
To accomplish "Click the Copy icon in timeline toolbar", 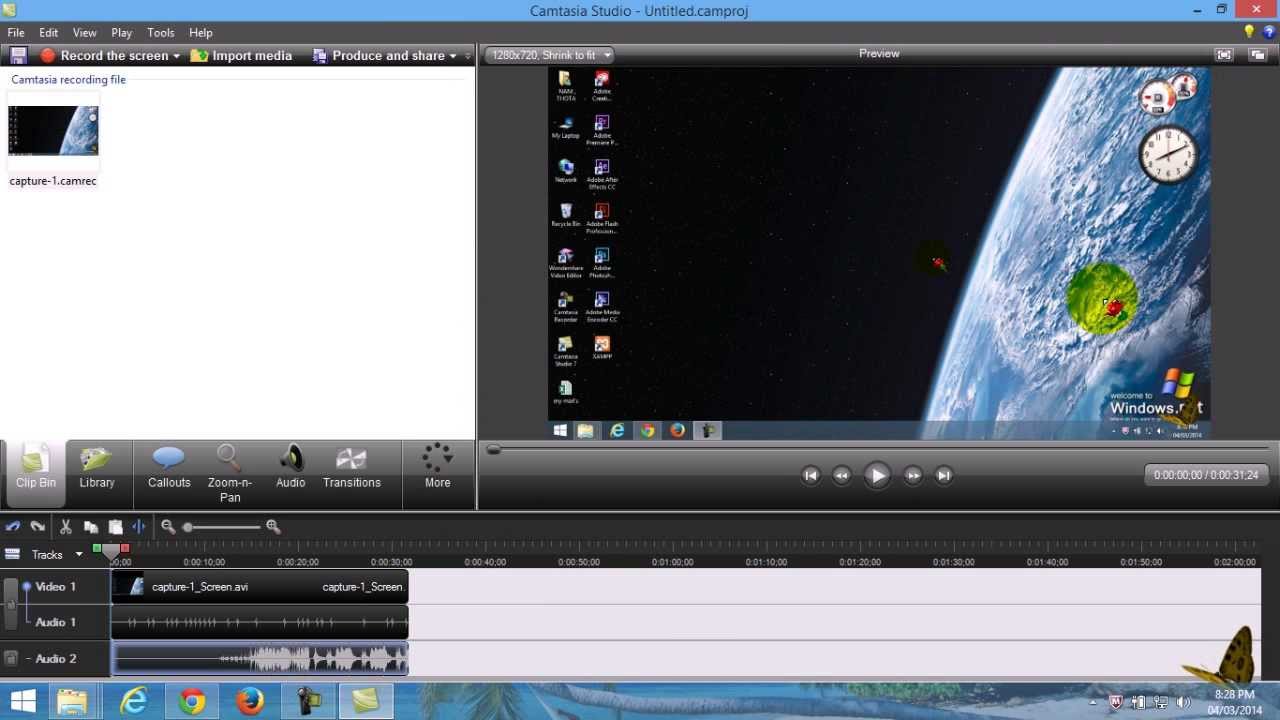I will pyautogui.click(x=91, y=527).
